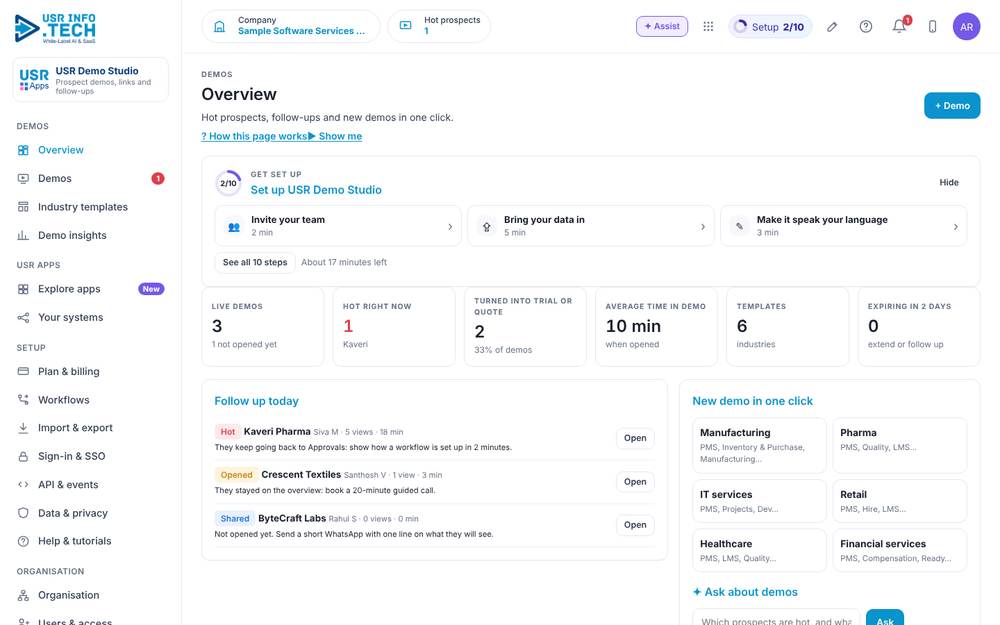
Task: Expand Make it speak your language step
Action: (x=843, y=226)
